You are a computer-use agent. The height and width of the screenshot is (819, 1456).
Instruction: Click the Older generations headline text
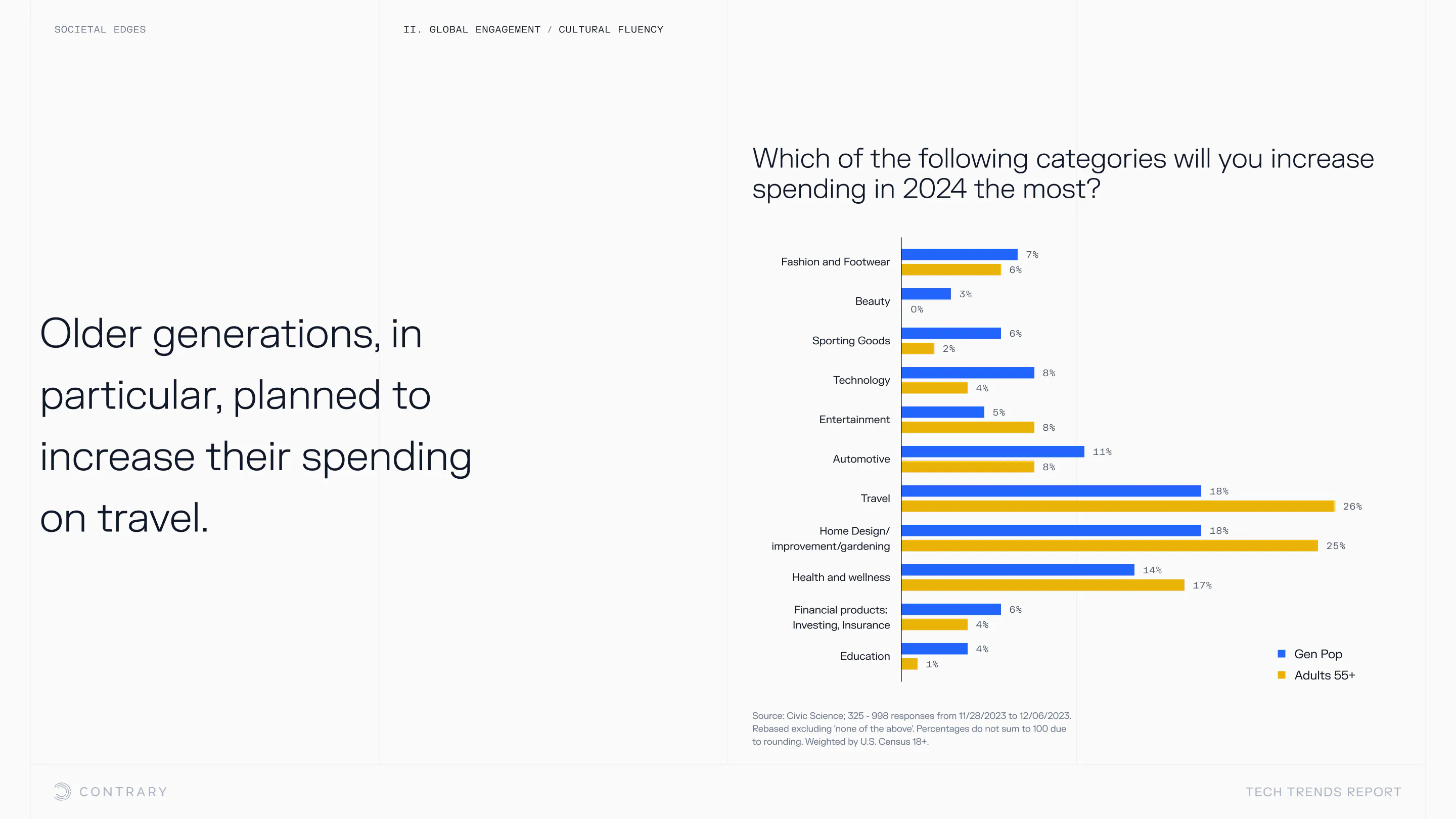point(255,425)
